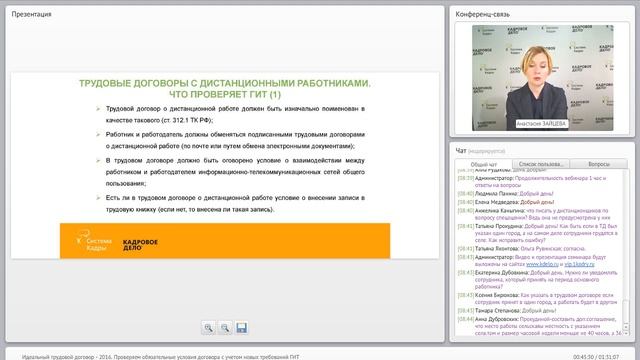Click the Кадровое дело logo on slide
This screenshot has width=640, height=360.
pyautogui.click(x=140, y=244)
